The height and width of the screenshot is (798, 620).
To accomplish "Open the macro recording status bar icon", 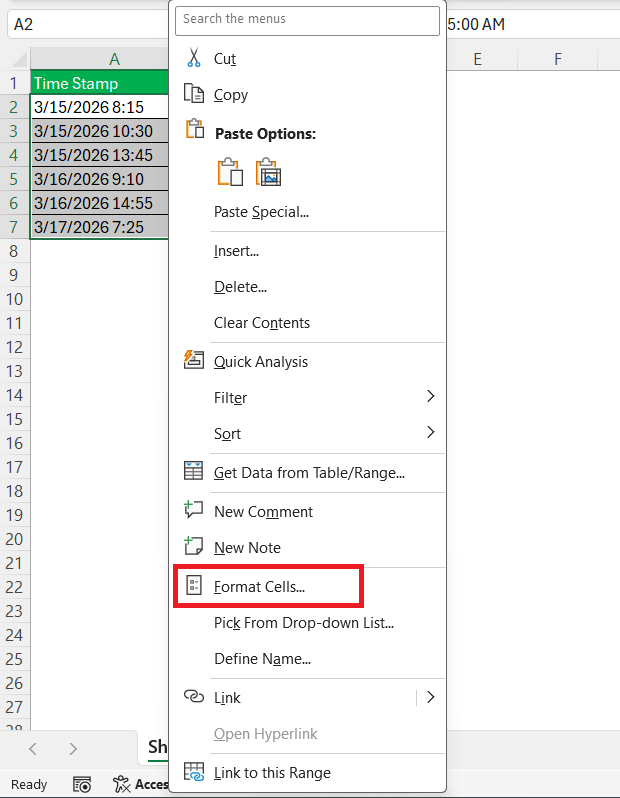I will coord(83,785).
